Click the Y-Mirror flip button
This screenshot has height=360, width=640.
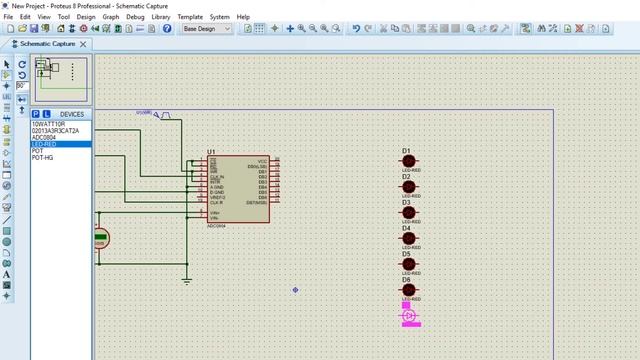coord(22,110)
